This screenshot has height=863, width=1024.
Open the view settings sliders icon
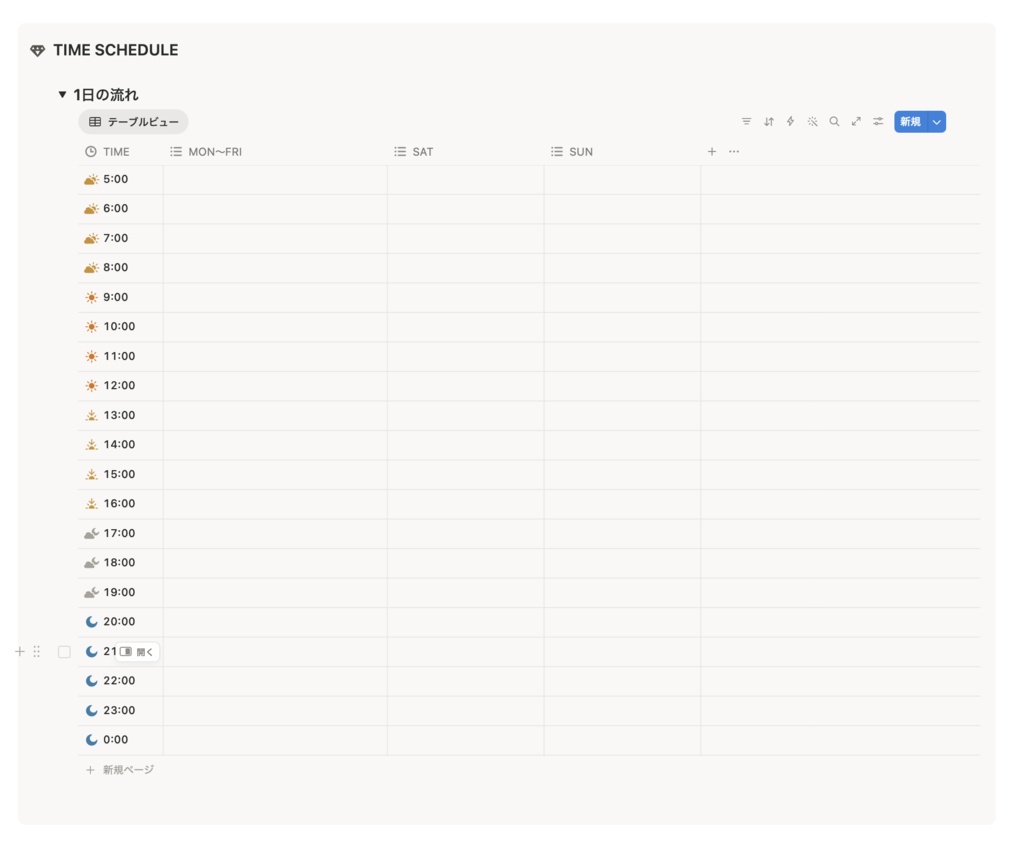(878, 122)
